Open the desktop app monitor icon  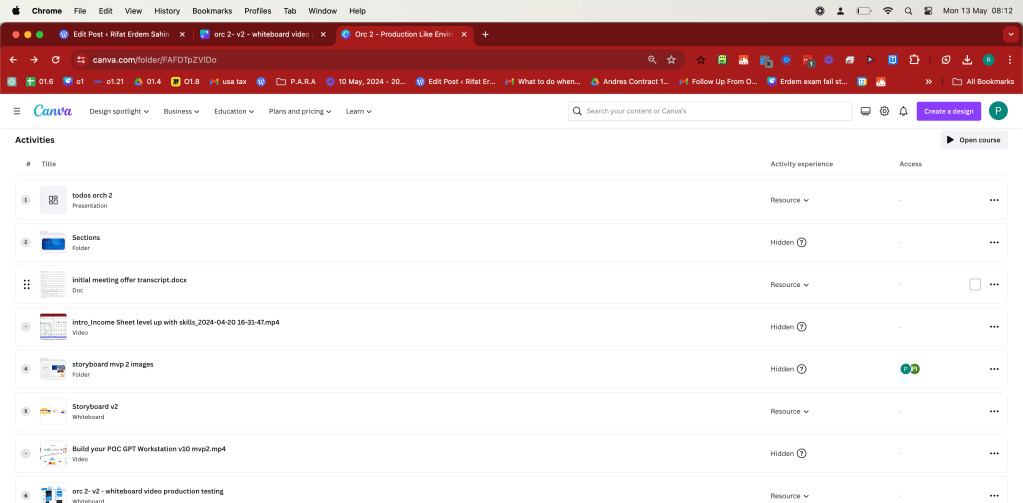866,111
